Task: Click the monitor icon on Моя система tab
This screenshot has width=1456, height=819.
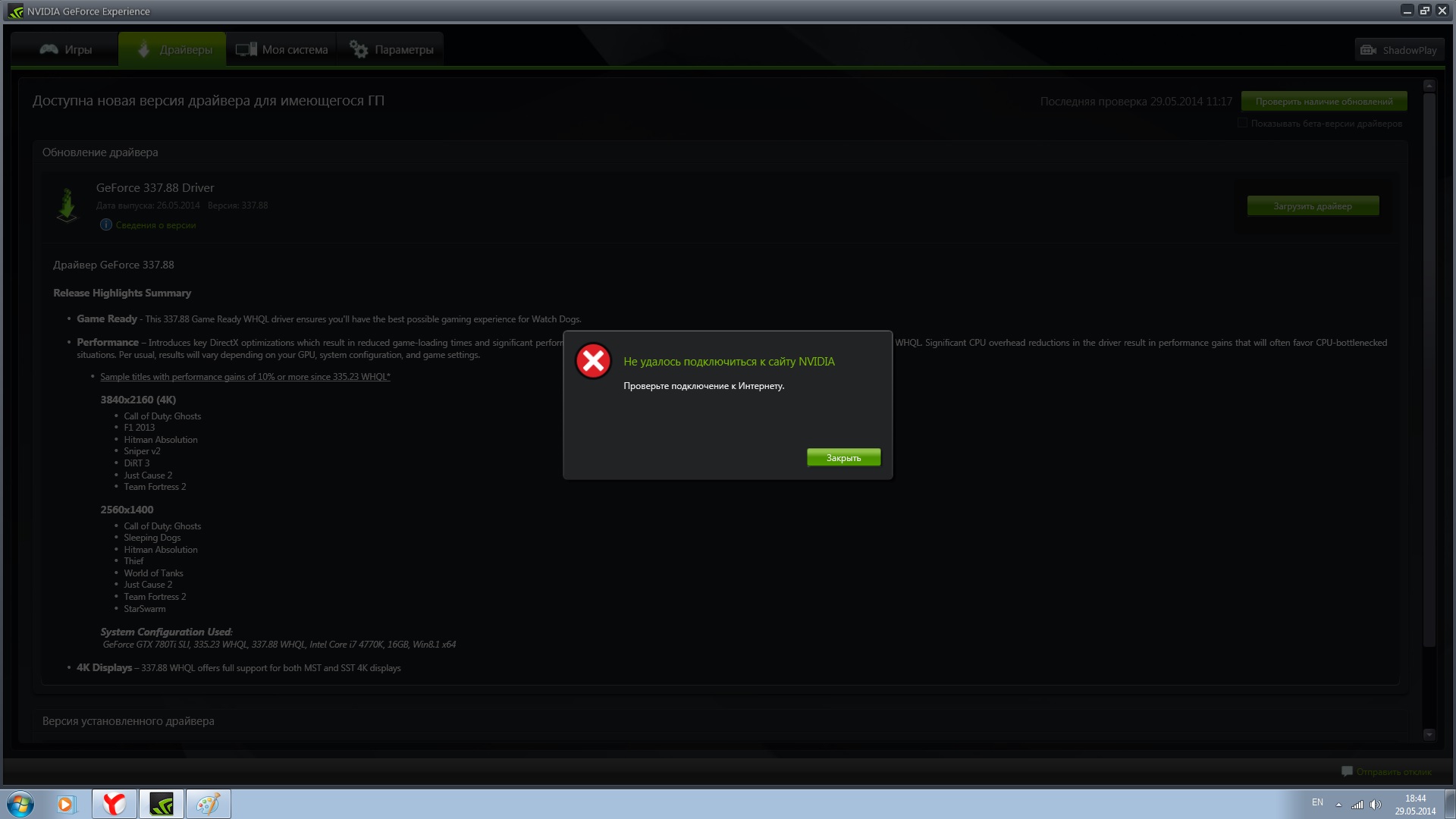Action: click(x=246, y=49)
